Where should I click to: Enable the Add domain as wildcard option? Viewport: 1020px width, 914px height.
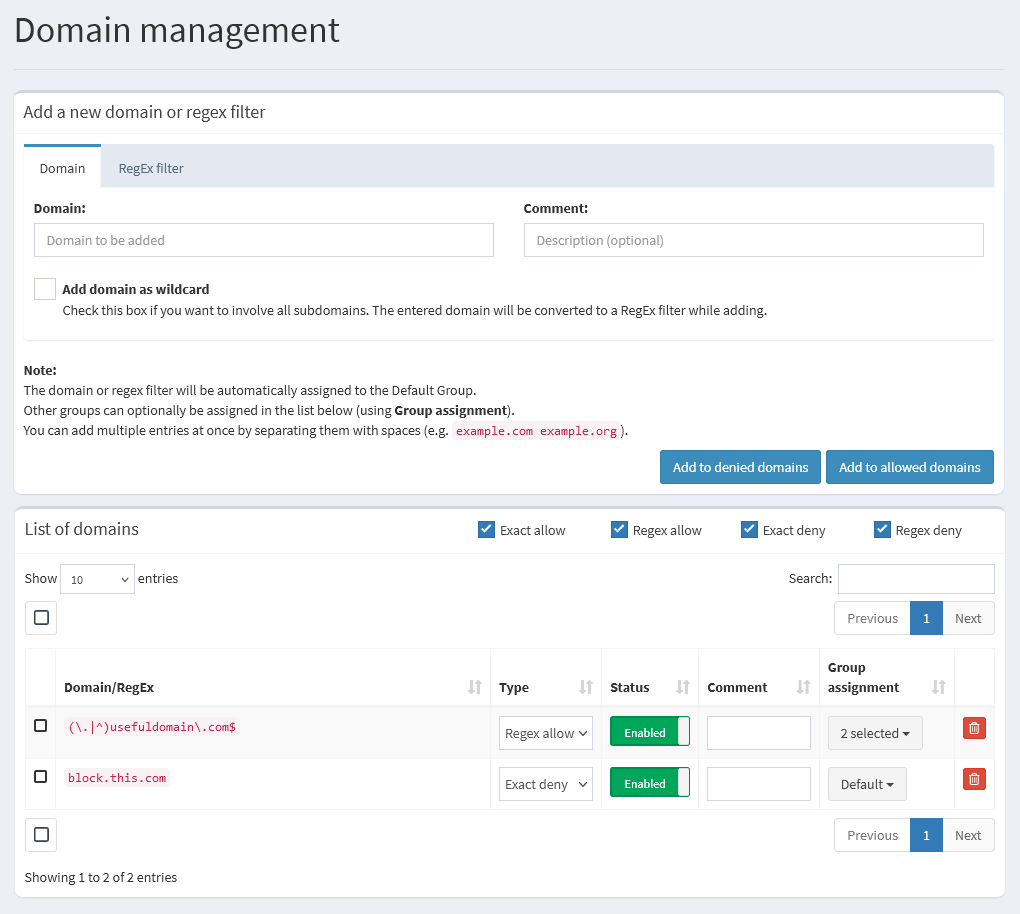click(44, 288)
